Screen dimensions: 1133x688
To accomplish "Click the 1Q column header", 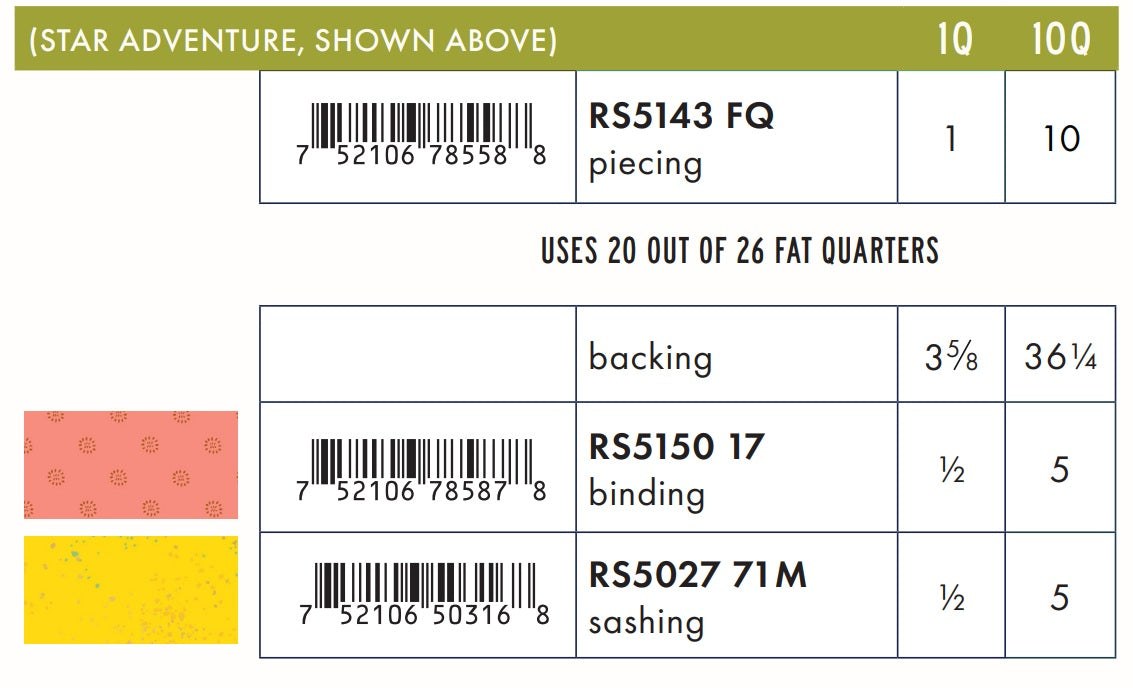I will 954,40.
